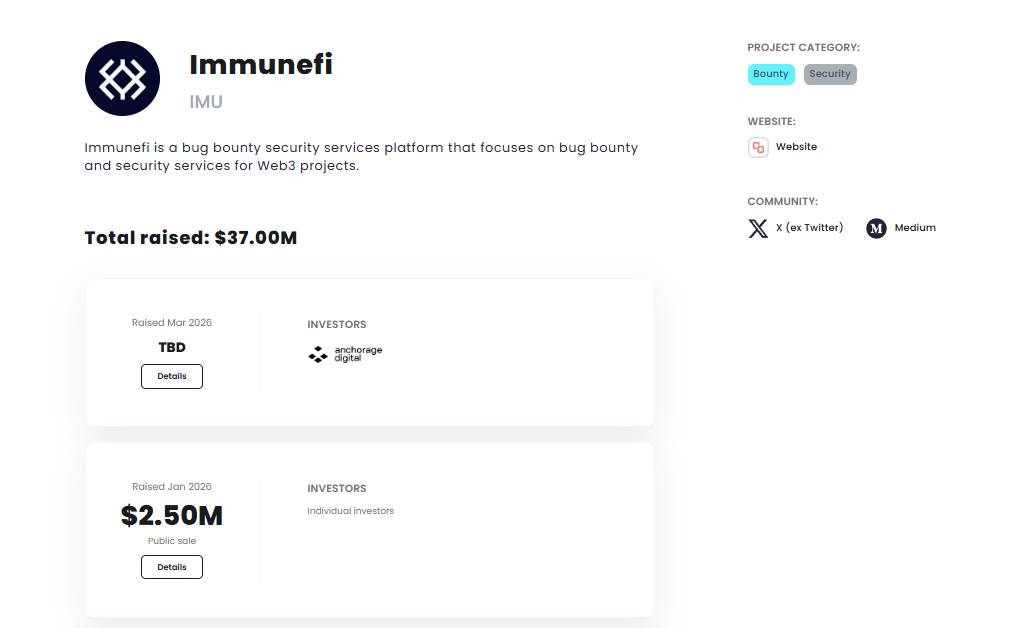Screen dimensions: 1023x628
Task: Select the Security category tag
Action: [x=829, y=73]
